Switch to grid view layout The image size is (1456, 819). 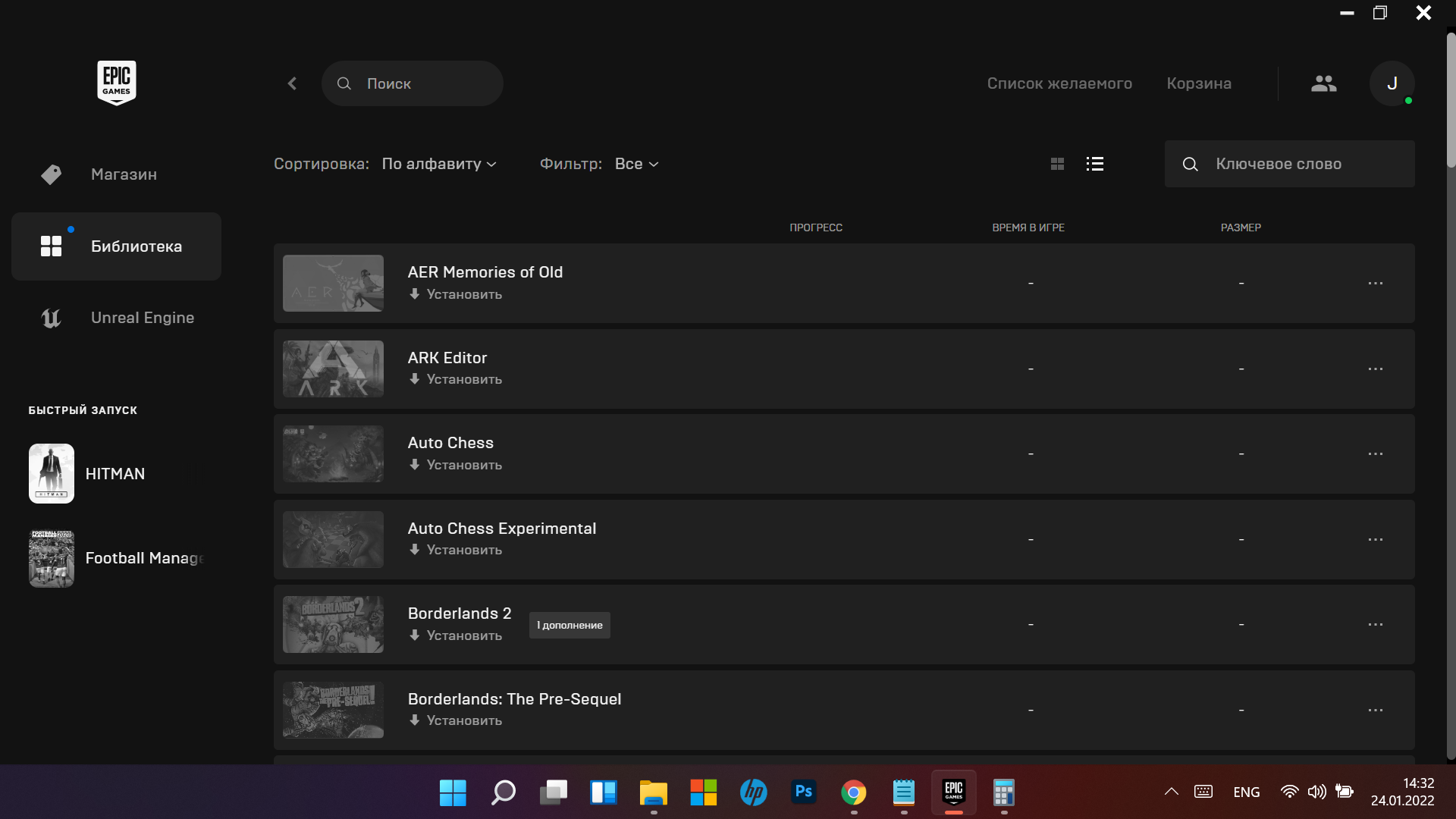point(1057,164)
